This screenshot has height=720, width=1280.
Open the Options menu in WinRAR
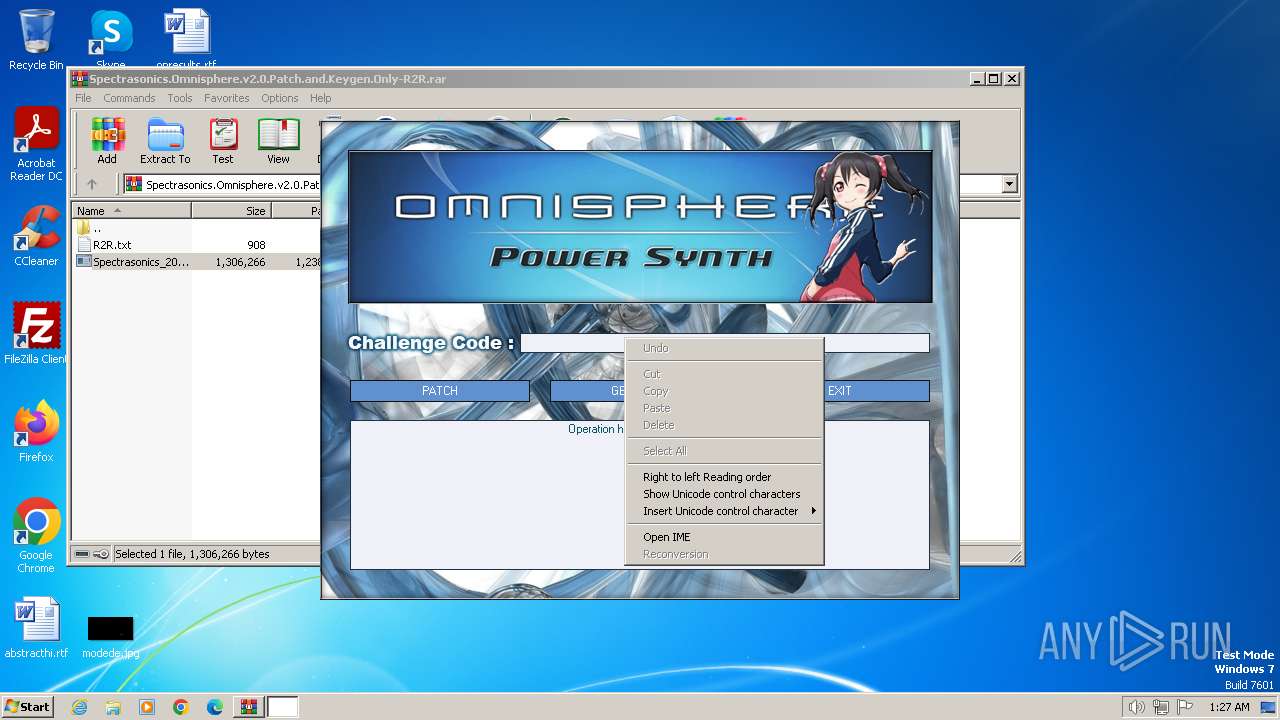coord(280,98)
